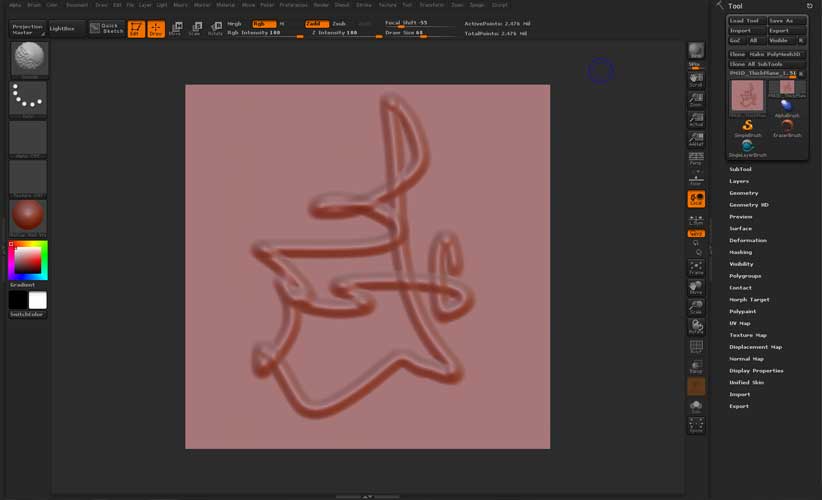Select the SingleLayerBrush tool icon
822x500 pixels.
pyautogui.click(x=748, y=148)
